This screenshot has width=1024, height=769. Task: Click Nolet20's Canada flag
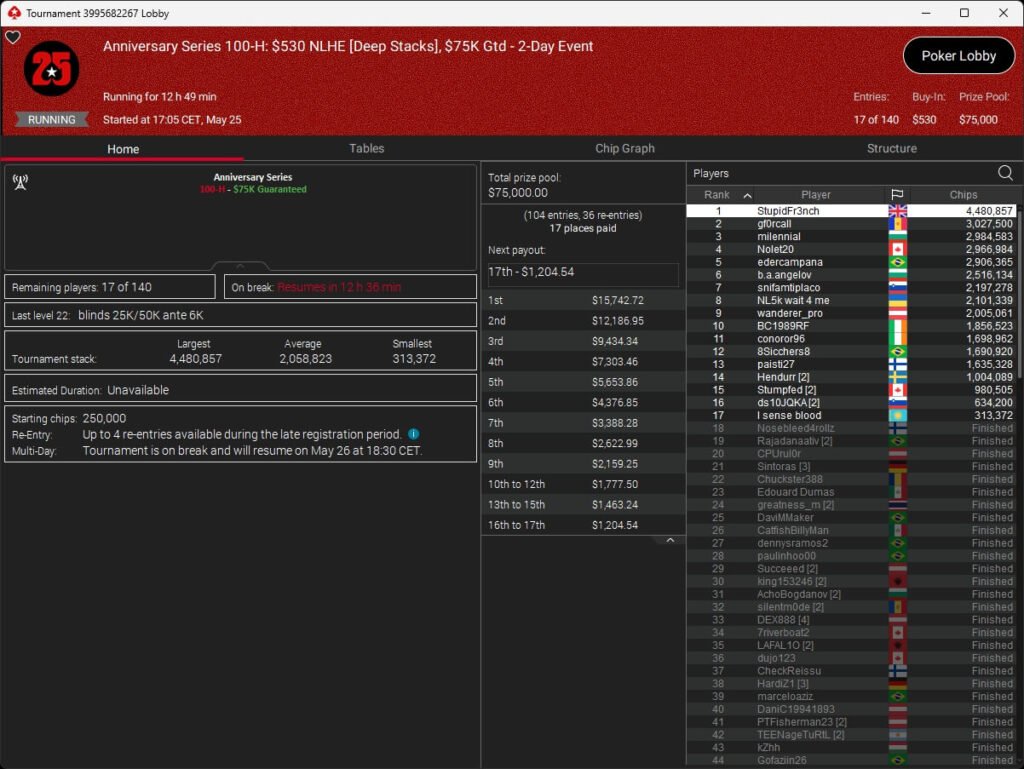pyautogui.click(x=897, y=249)
